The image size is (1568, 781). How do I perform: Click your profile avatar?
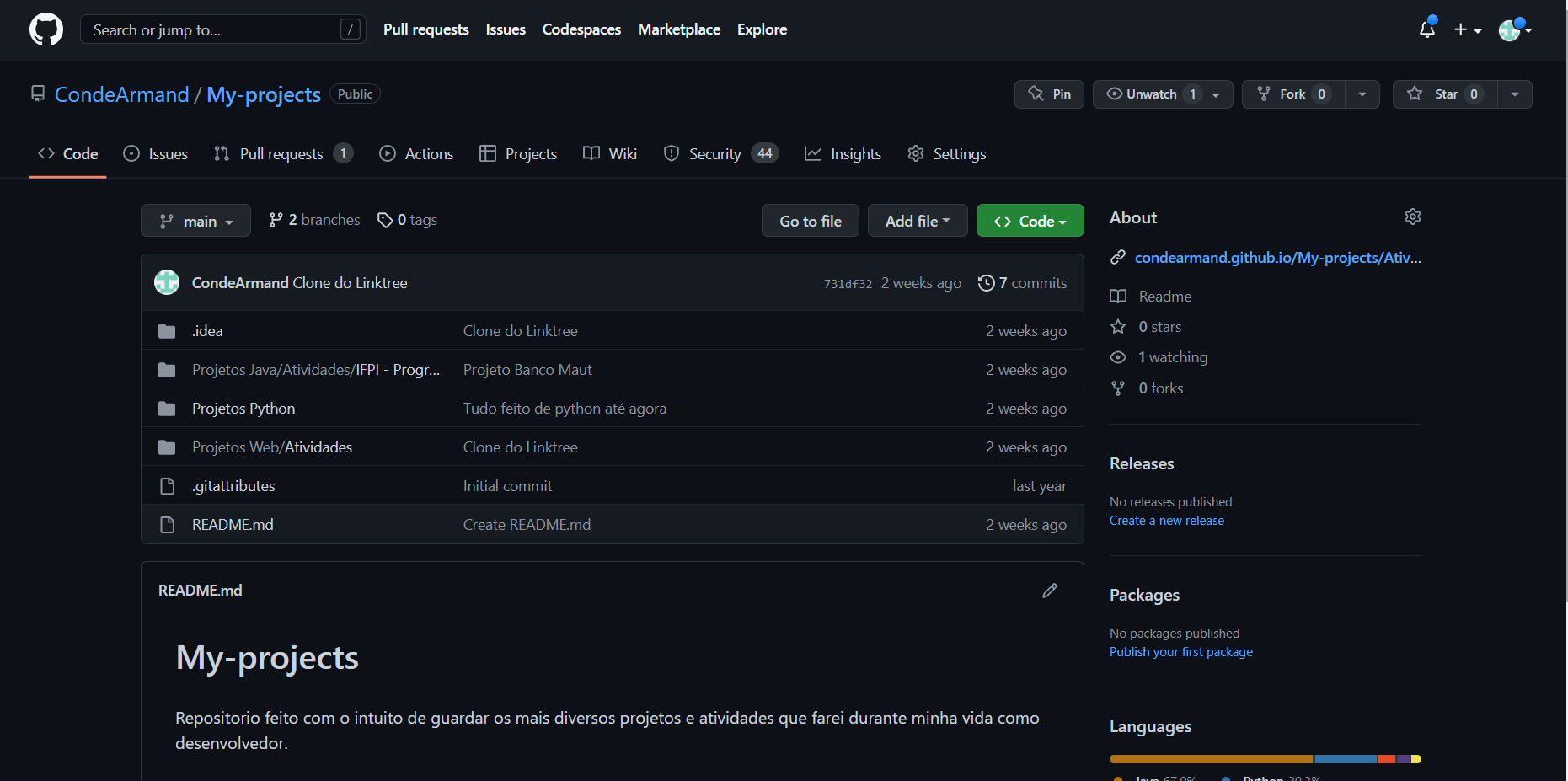point(1511,29)
